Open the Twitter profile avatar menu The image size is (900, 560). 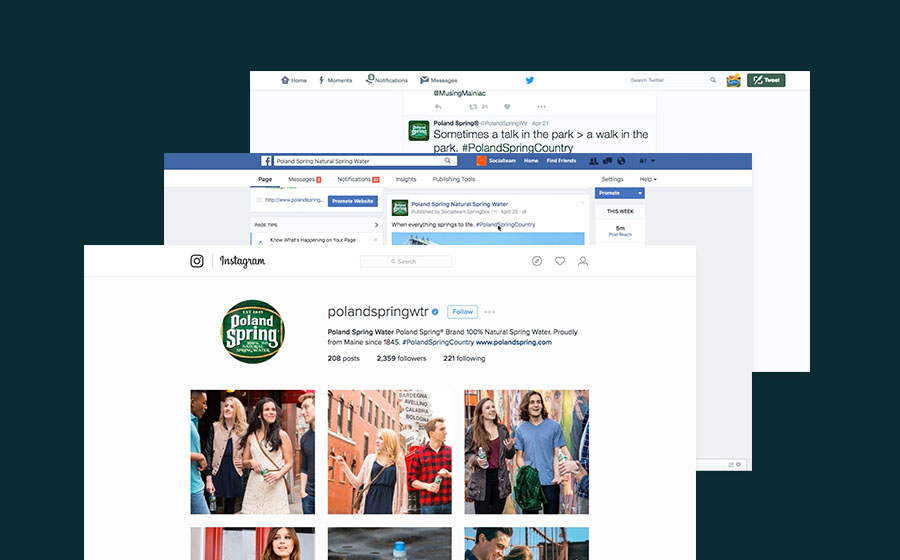733,80
